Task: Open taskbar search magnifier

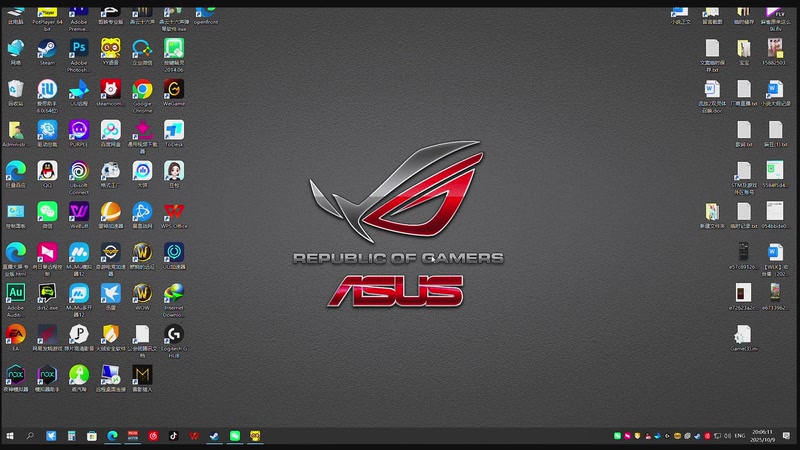Action: [30, 436]
